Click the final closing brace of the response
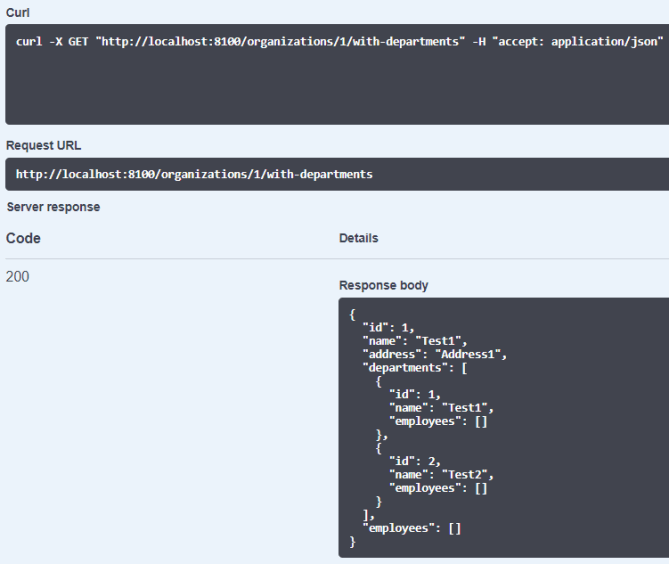 pos(353,541)
